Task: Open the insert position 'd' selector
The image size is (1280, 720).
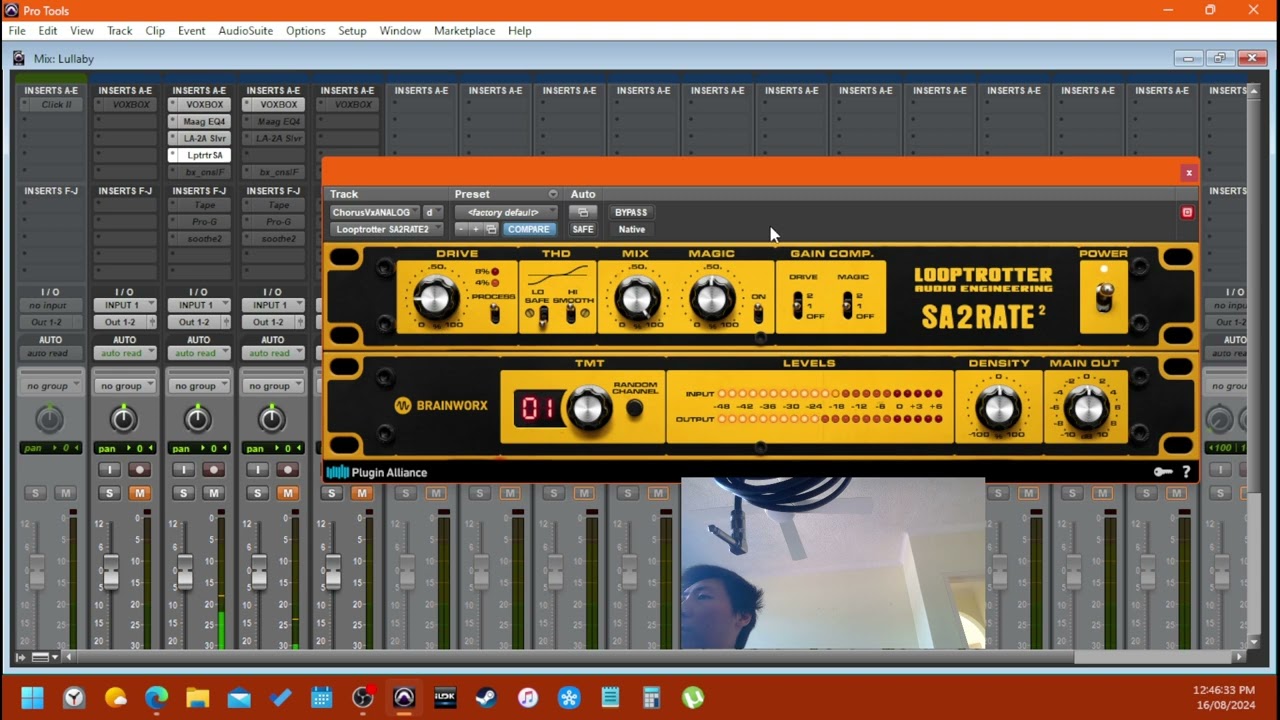Action: pyautogui.click(x=433, y=212)
